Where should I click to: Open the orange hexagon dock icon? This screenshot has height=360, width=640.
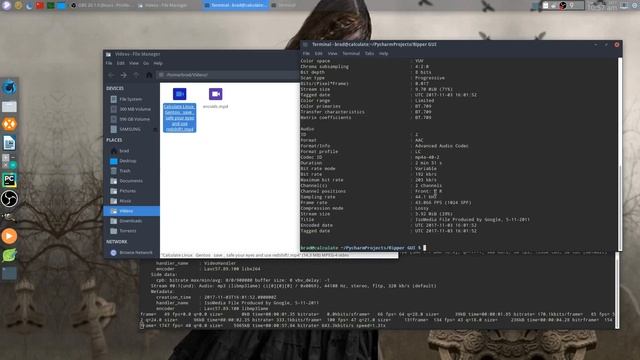(x=9, y=124)
